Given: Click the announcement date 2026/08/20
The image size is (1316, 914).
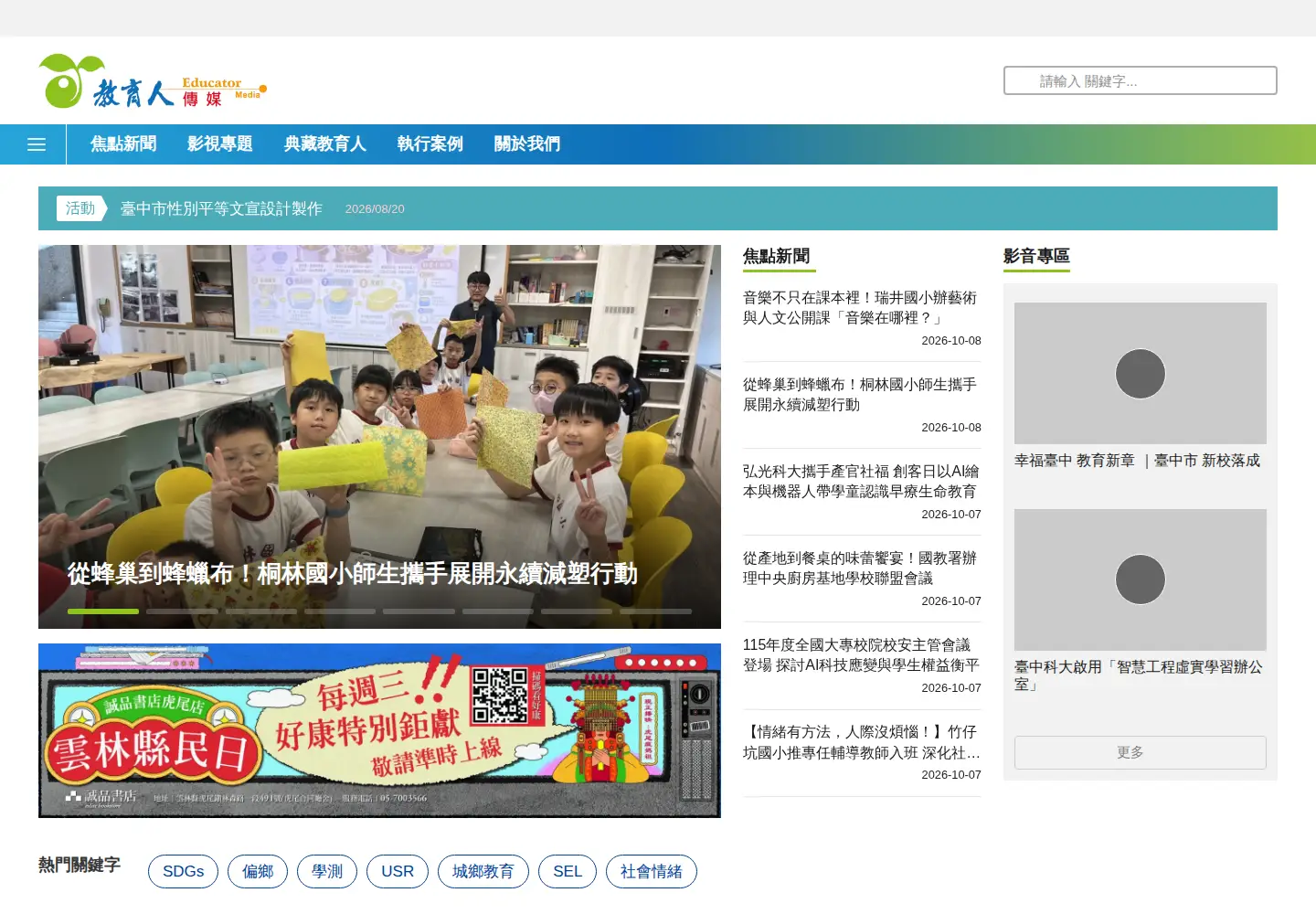Looking at the screenshot, I should (x=375, y=209).
